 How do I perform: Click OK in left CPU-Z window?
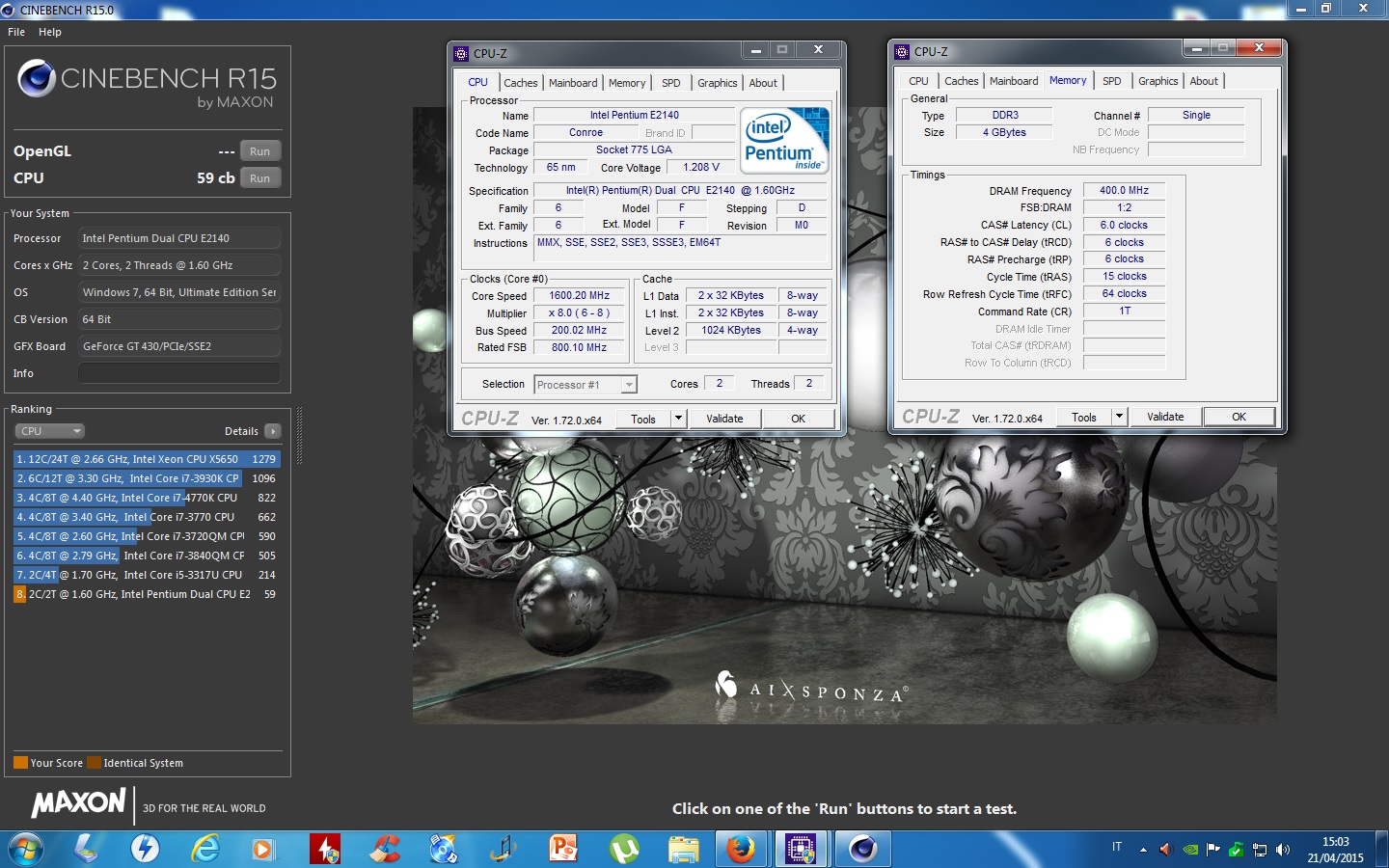[x=799, y=419]
